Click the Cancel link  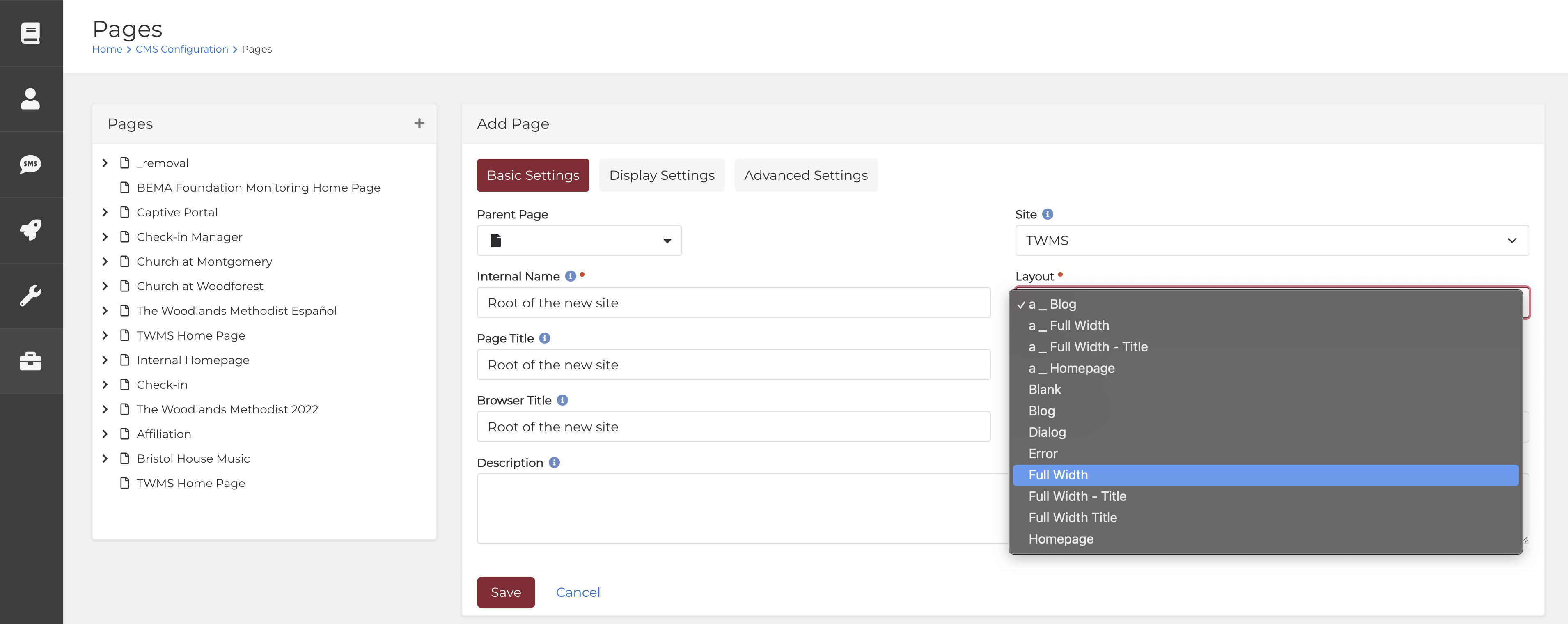coord(578,592)
